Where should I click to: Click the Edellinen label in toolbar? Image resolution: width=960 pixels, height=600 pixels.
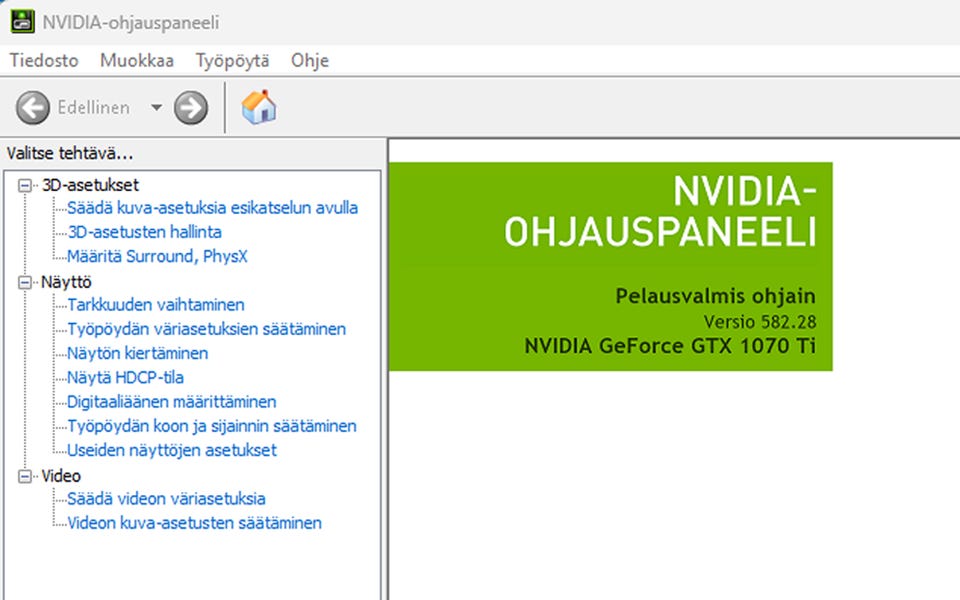[94, 108]
